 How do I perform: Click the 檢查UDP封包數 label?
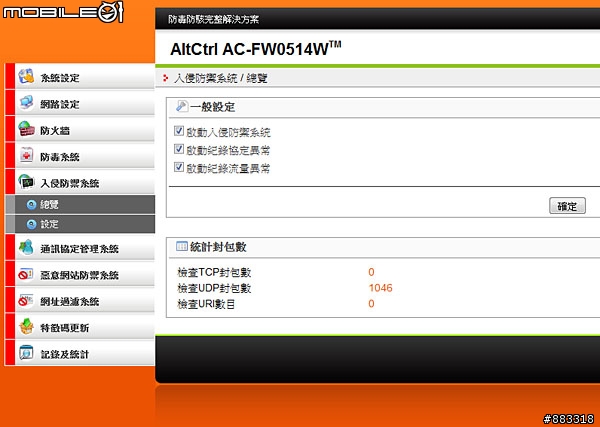215,288
